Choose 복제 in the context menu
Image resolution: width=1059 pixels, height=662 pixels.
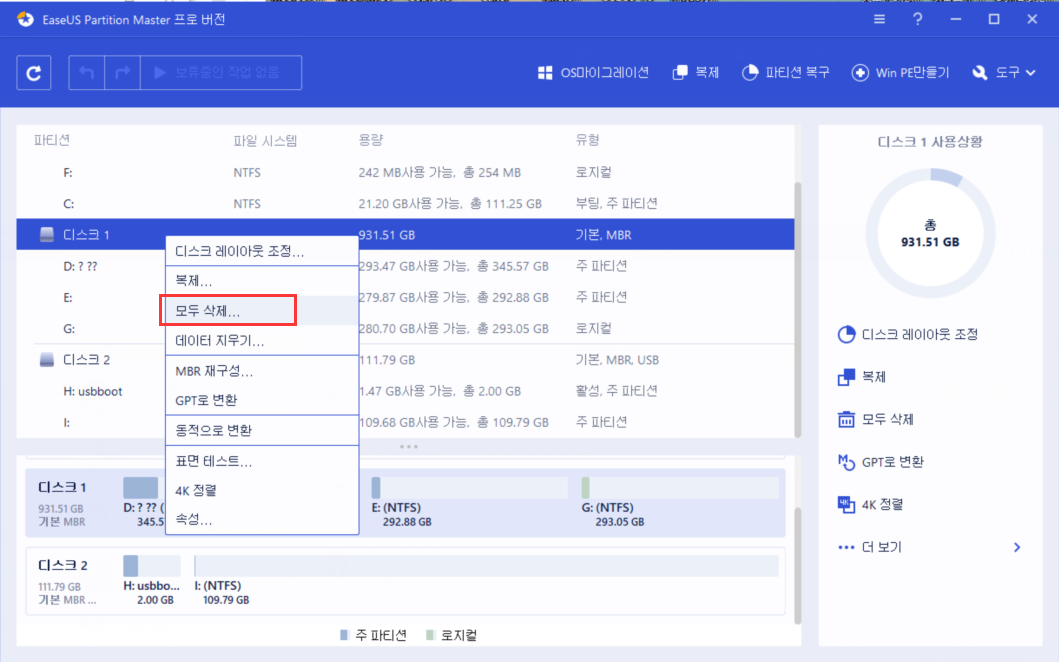(262, 281)
